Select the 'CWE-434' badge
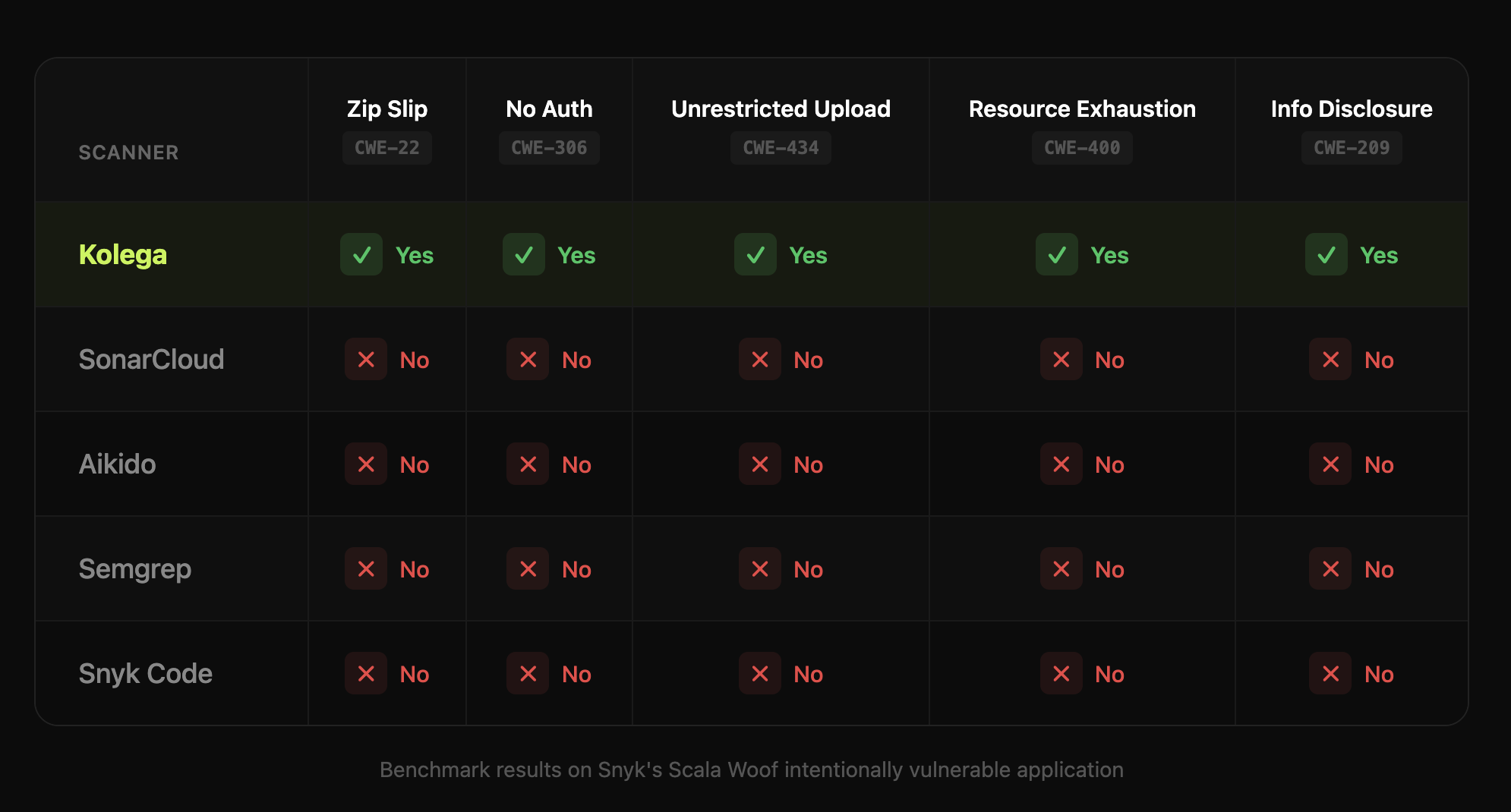The image size is (1511, 812). pyautogui.click(x=781, y=148)
